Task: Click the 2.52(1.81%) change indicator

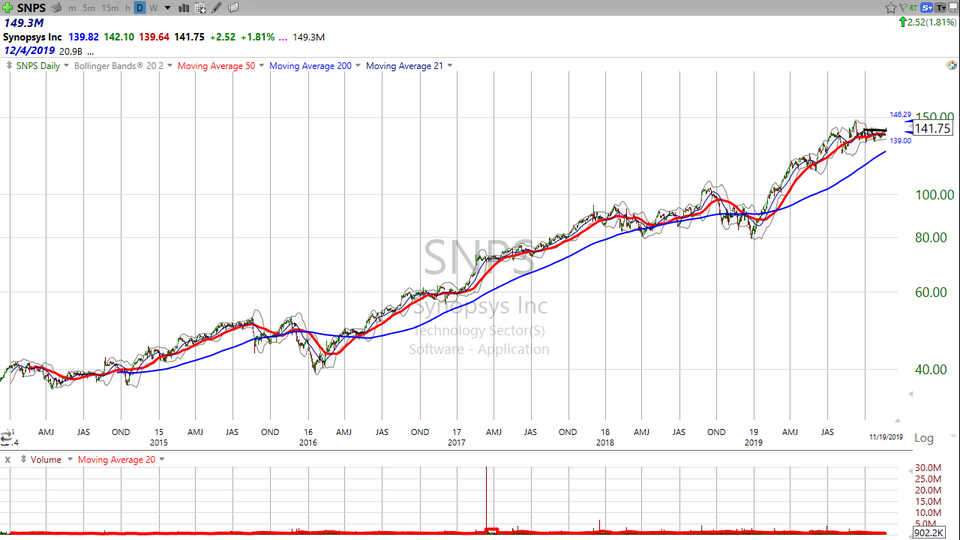Action: tap(927, 22)
